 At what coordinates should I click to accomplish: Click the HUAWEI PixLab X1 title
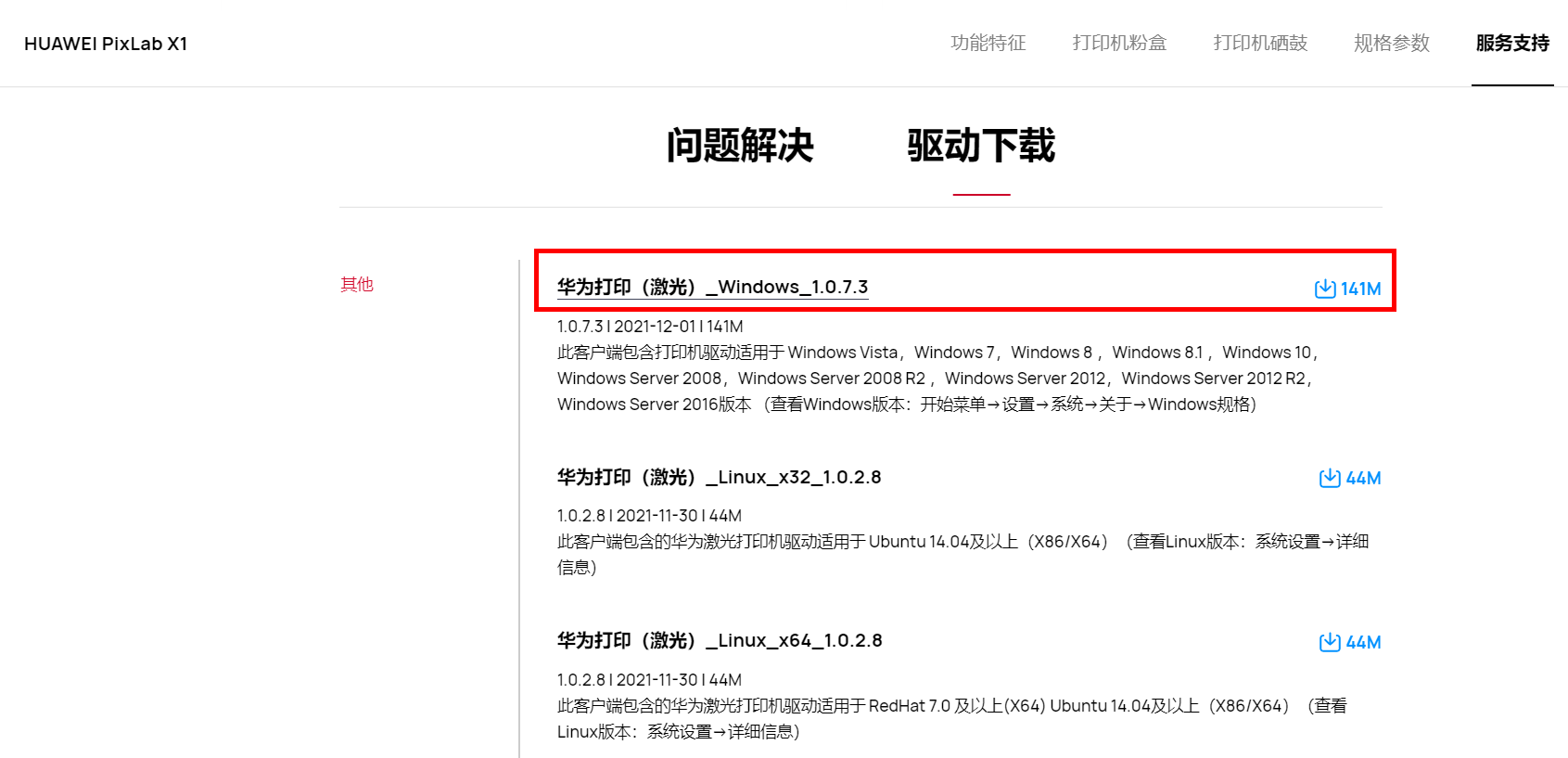106,44
